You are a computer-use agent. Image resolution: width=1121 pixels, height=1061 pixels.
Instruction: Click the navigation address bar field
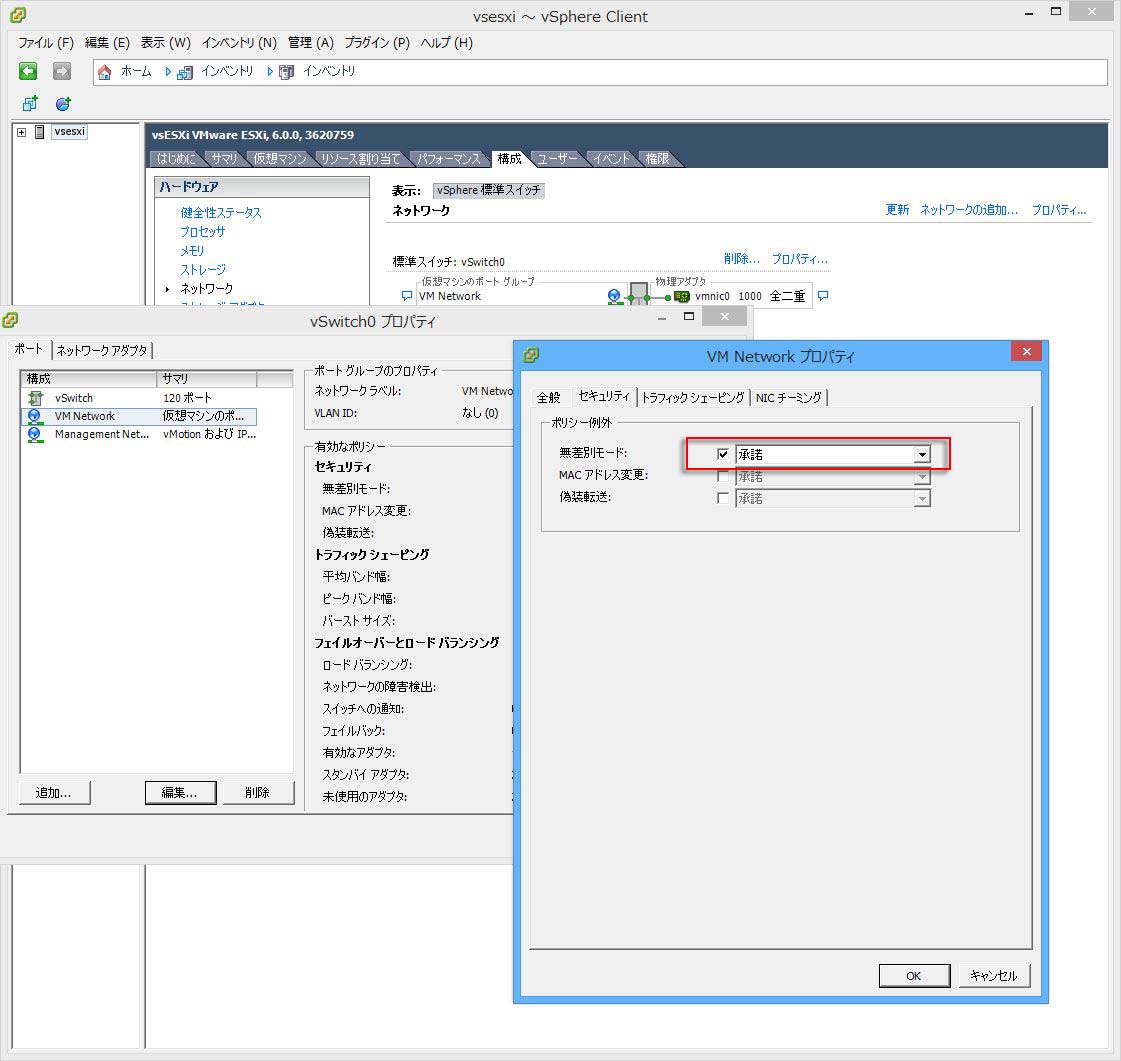pos(601,72)
